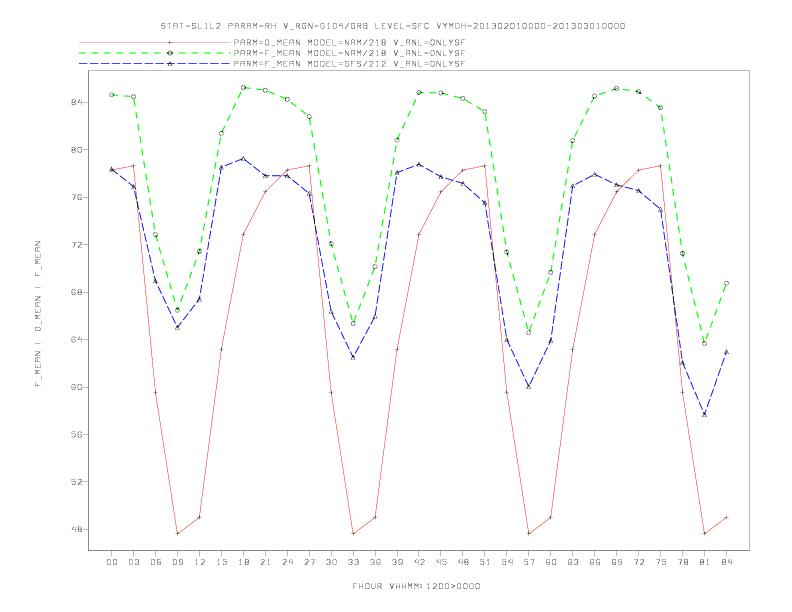Click the x-axis tick label 42

pyautogui.click(x=419, y=562)
